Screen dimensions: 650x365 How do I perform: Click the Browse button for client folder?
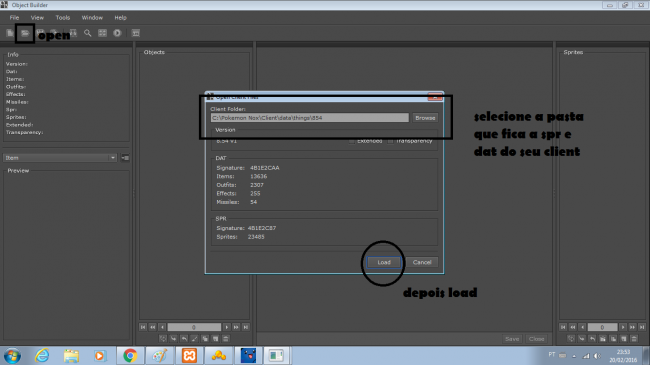[x=425, y=118]
